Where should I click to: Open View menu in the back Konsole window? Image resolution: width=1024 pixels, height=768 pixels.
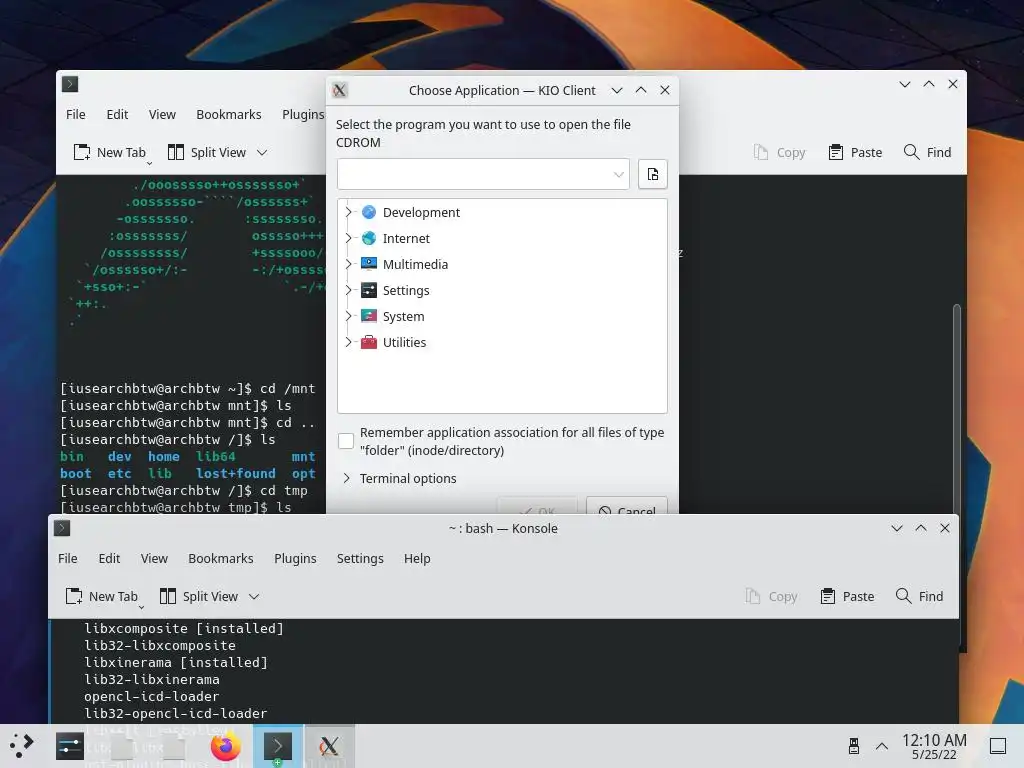point(162,114)
